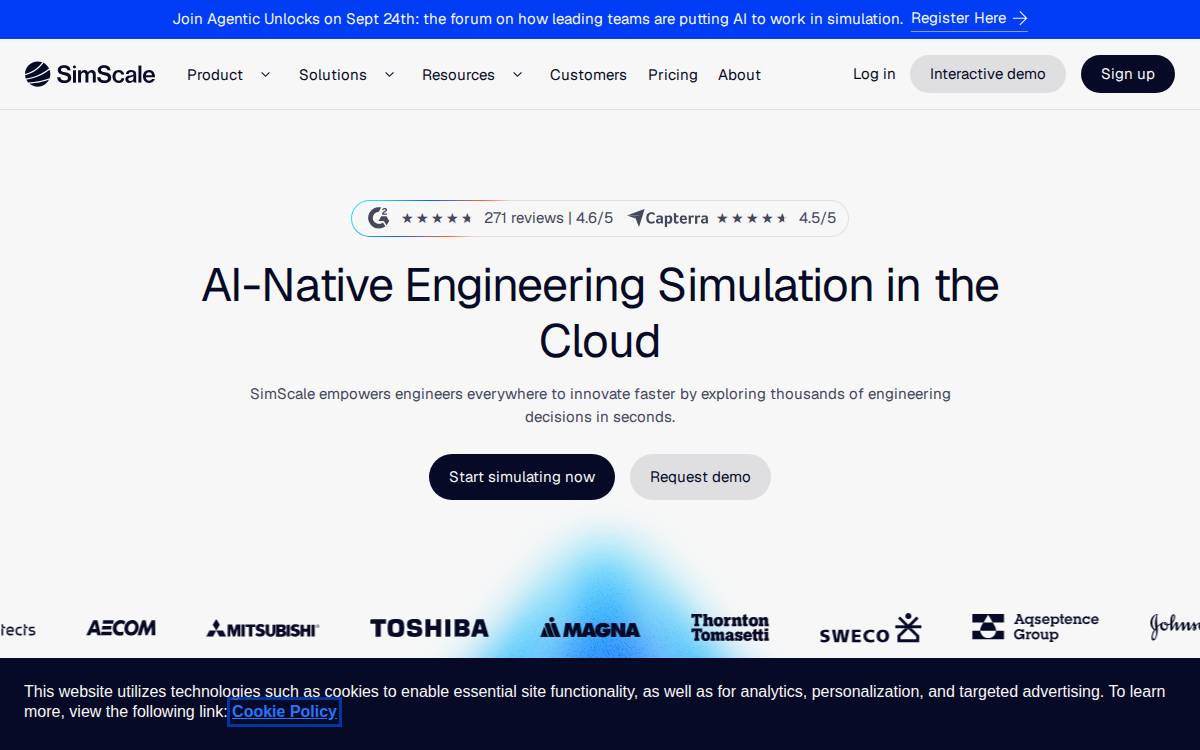Image resolution: width=1200 pixels, height=750 pixels.
Task: Go to the Customers page
Action: coord(588,75)
